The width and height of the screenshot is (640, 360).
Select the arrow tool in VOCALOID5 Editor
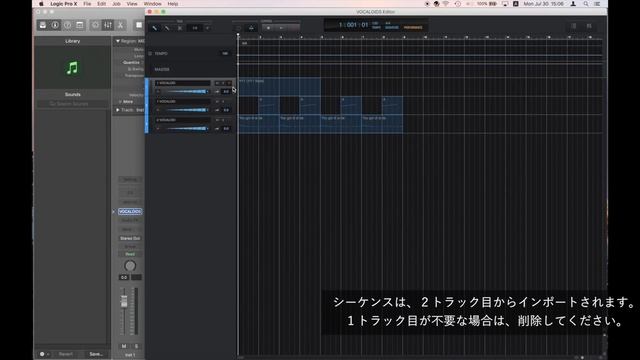(155, 28)
